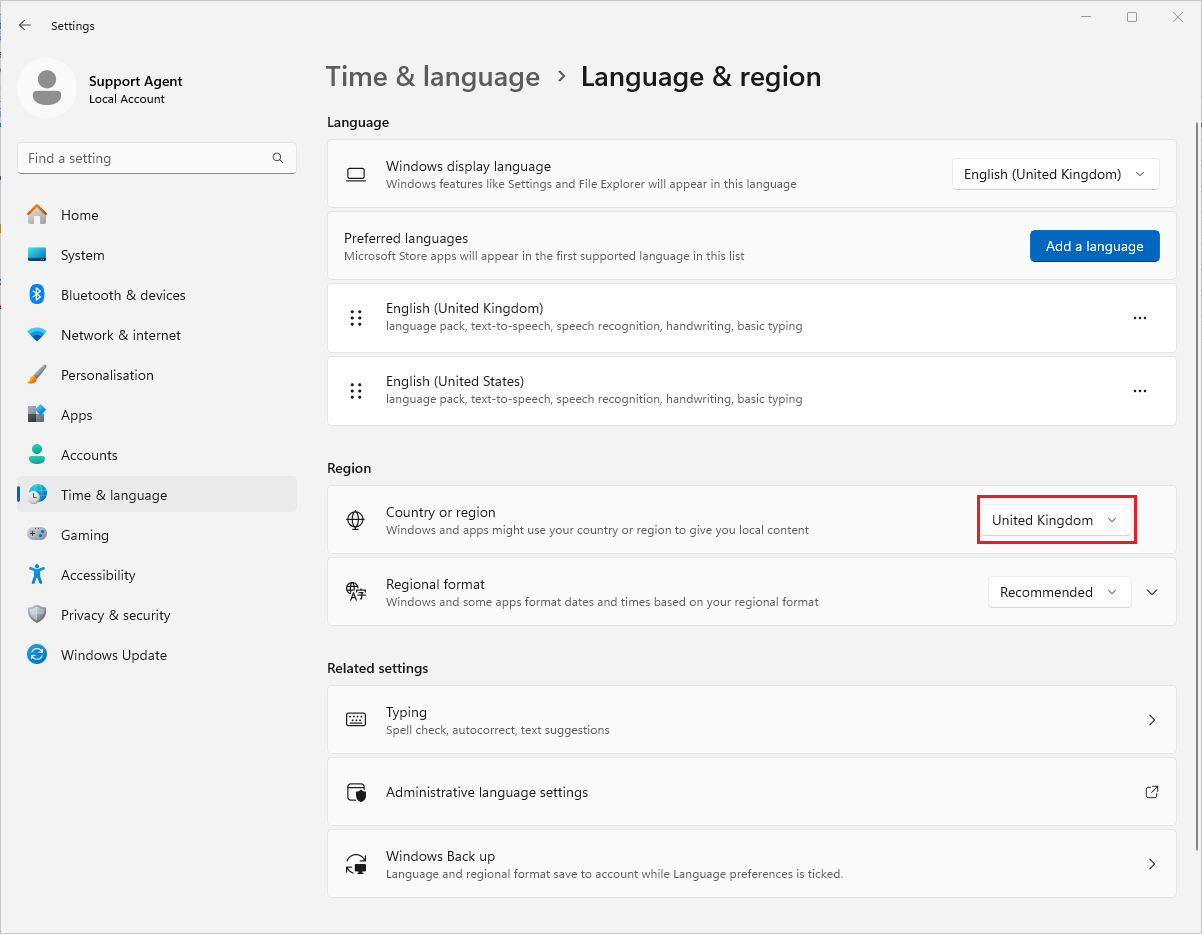Open the Country or region dropdown
The image size is (1202, 934).
click(1055, 520)
